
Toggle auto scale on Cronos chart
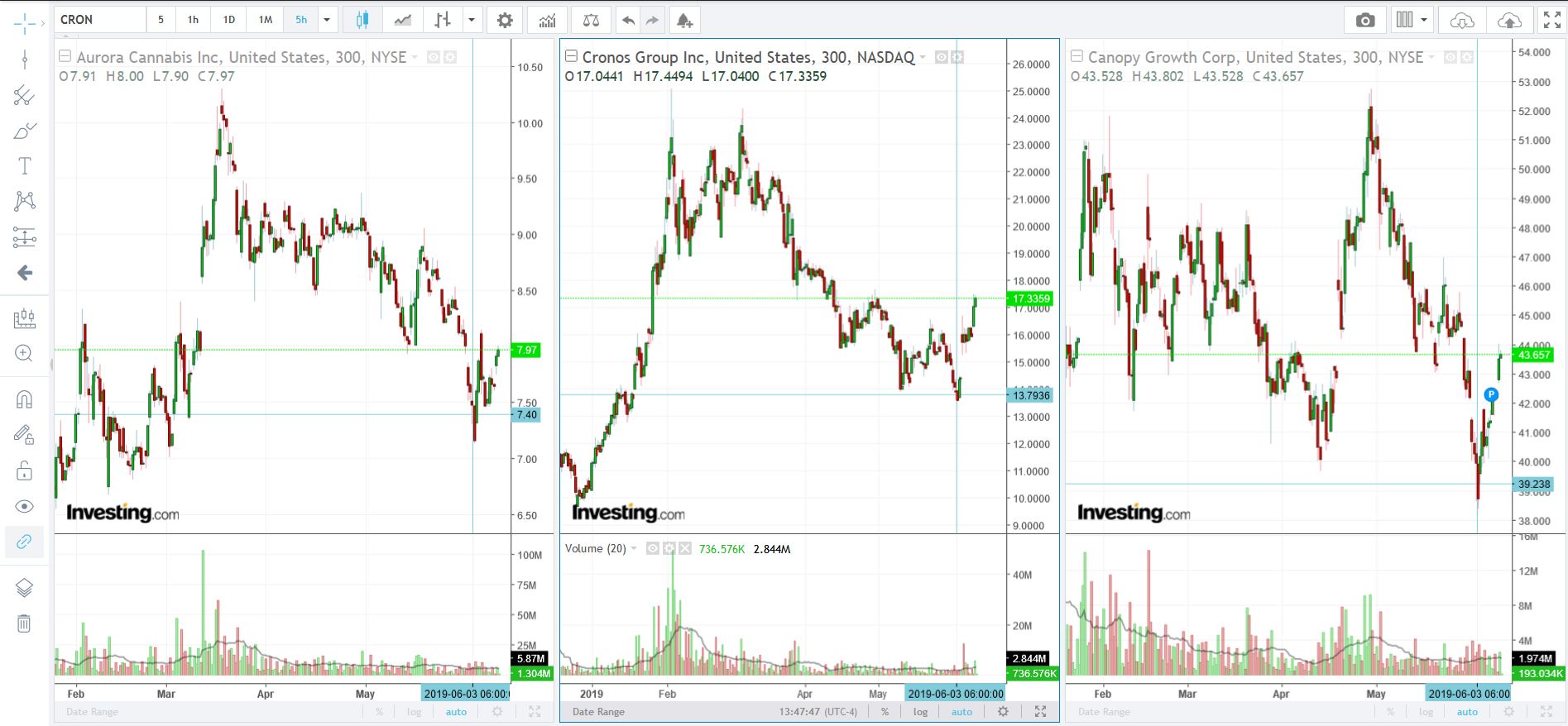click(x=961, y=712)
